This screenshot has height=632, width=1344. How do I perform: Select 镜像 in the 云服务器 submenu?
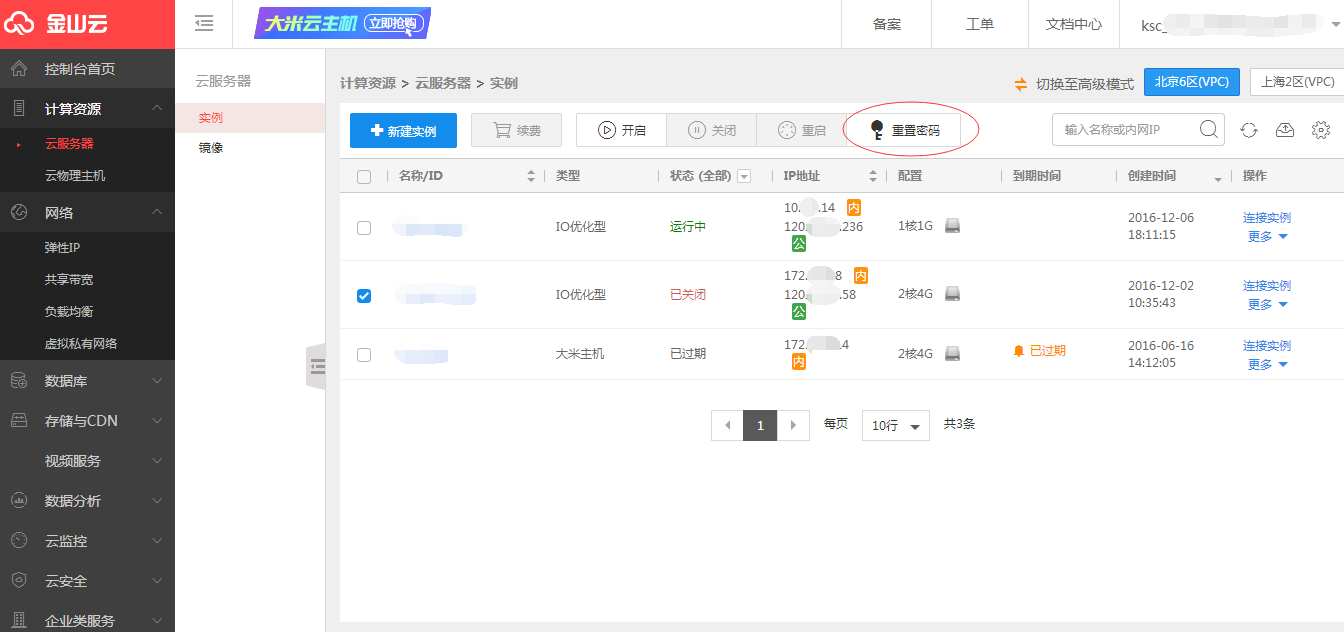coord(210,148)
